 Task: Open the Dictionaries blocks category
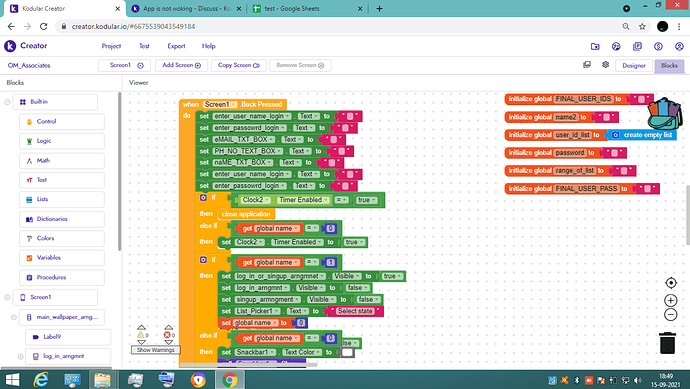pos(62,219)
